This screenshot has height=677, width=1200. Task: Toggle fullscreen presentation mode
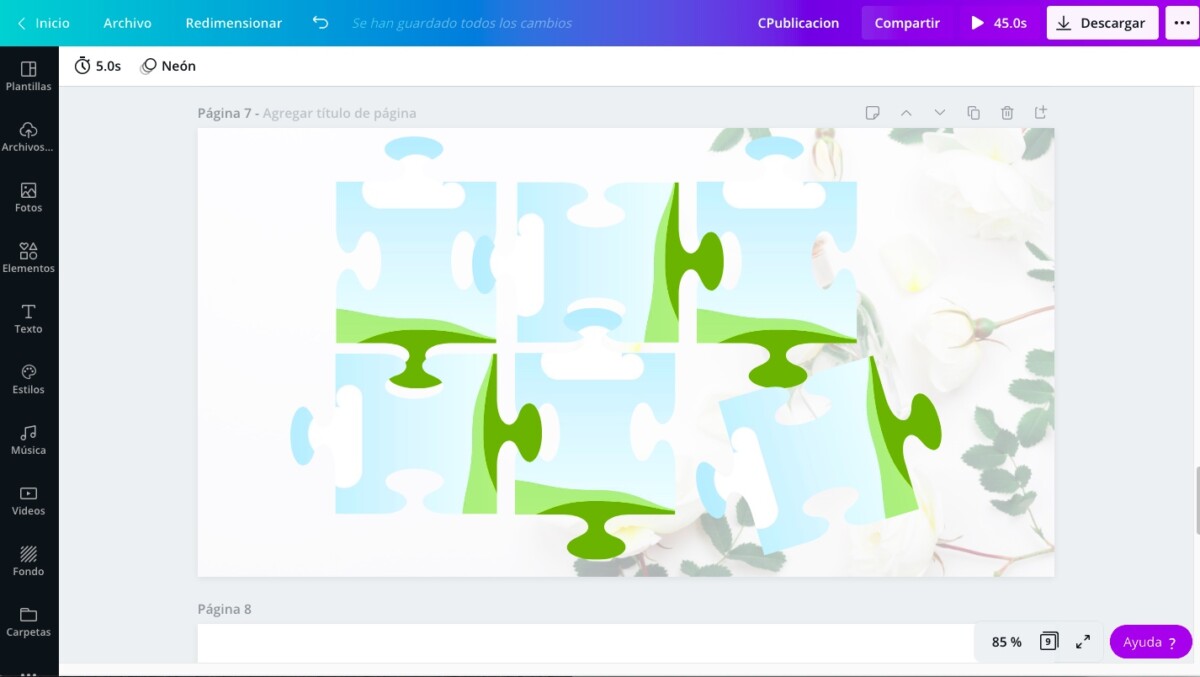(1083, 642)
